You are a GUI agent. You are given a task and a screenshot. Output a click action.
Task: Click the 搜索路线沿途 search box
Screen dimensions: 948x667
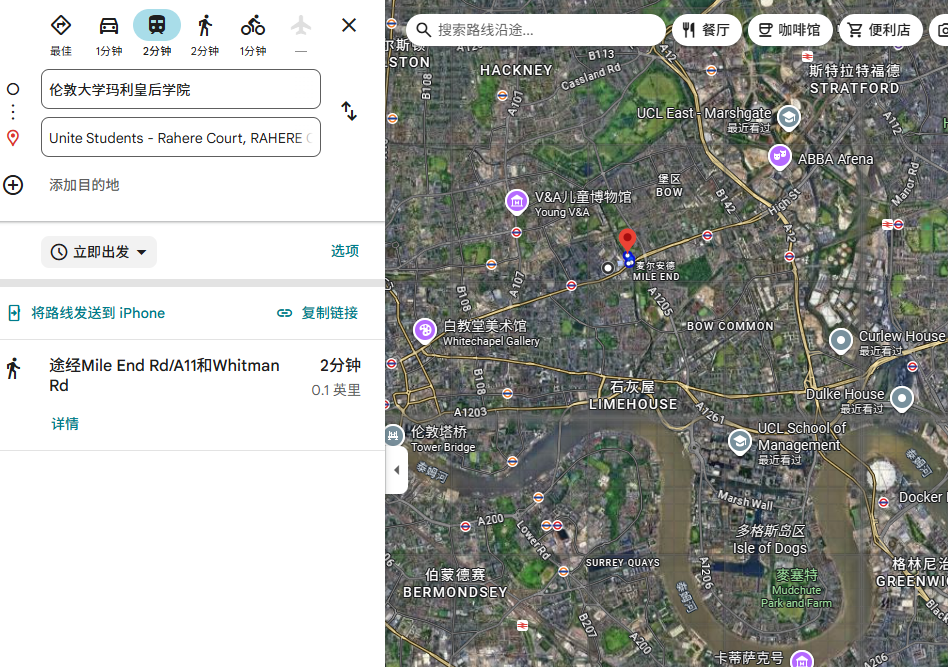coord(535,30)
